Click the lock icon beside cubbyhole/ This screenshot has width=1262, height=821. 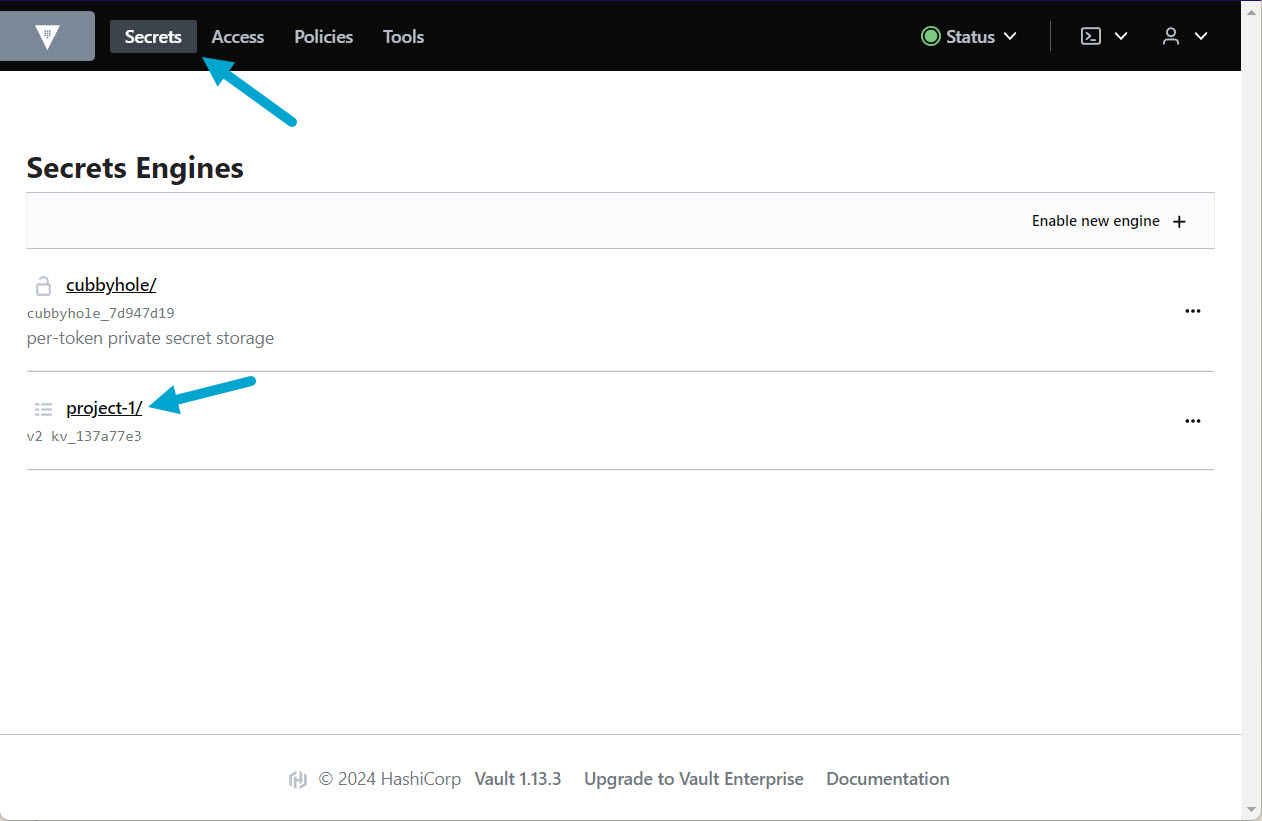coord(43,286)
